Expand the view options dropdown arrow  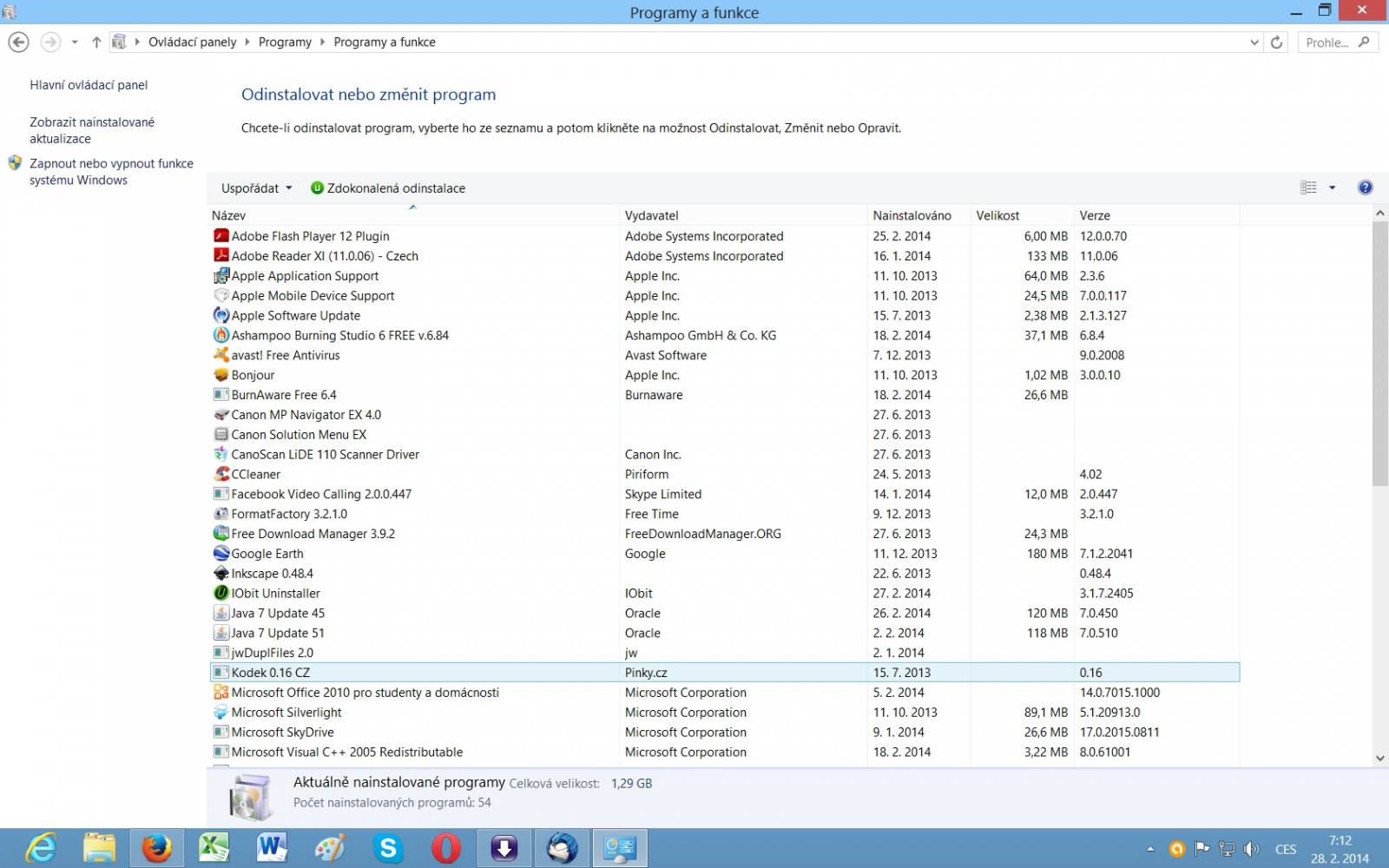tap(1332, 187)
